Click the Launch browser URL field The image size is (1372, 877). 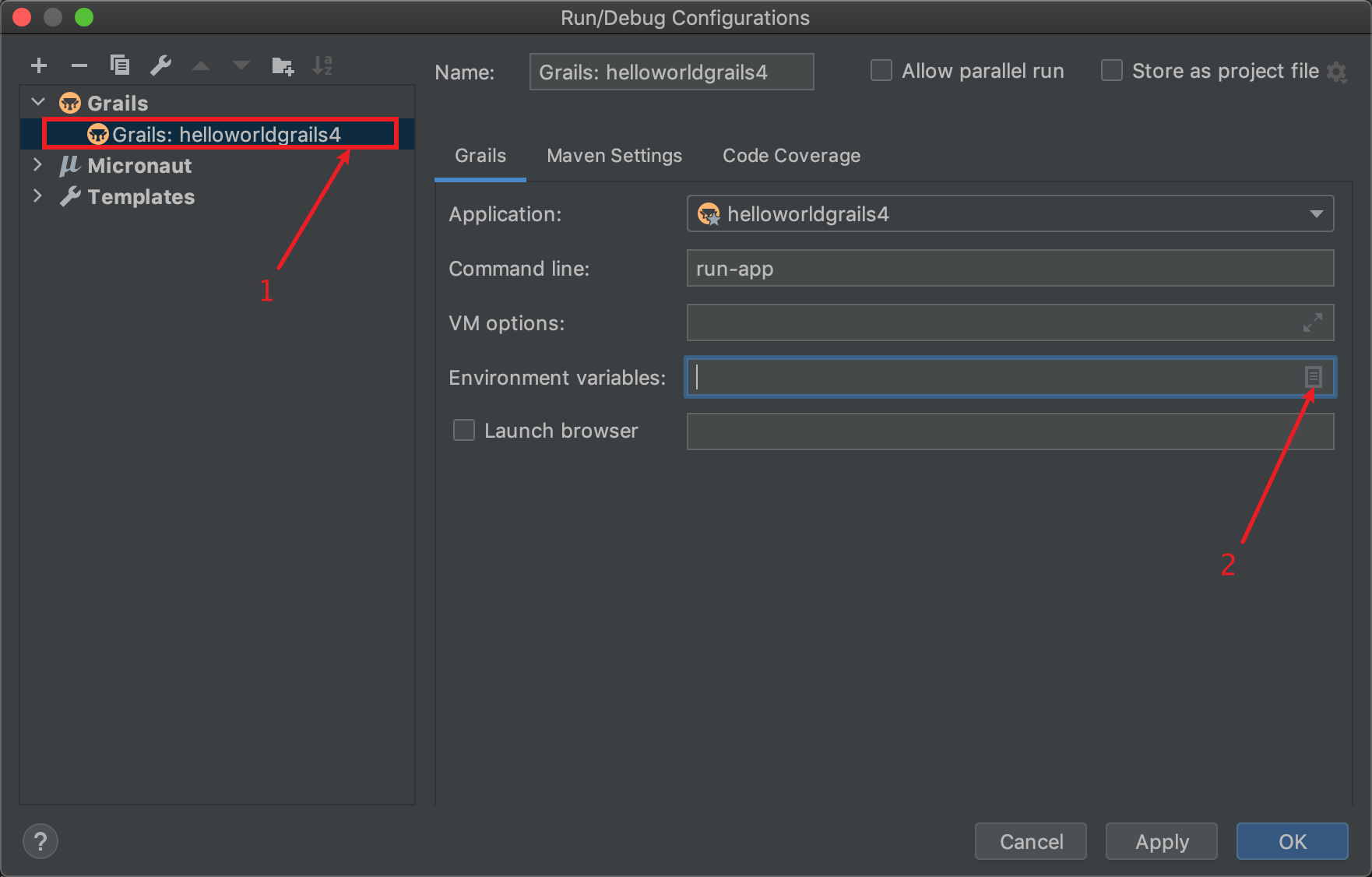pos(1010,431)
